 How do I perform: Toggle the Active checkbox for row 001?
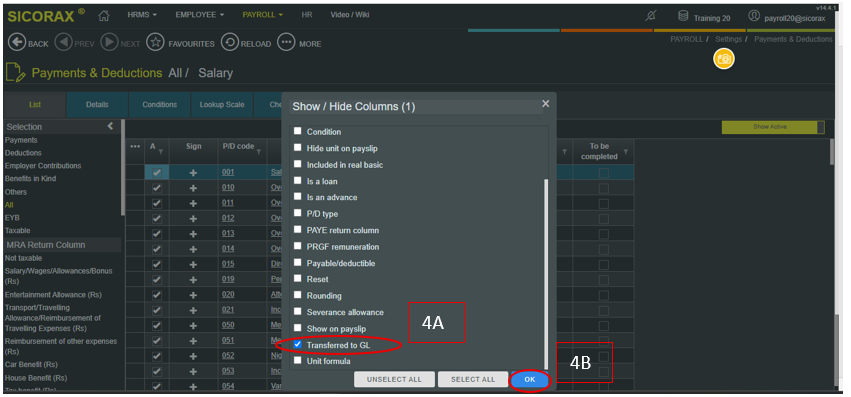[156, 173]
